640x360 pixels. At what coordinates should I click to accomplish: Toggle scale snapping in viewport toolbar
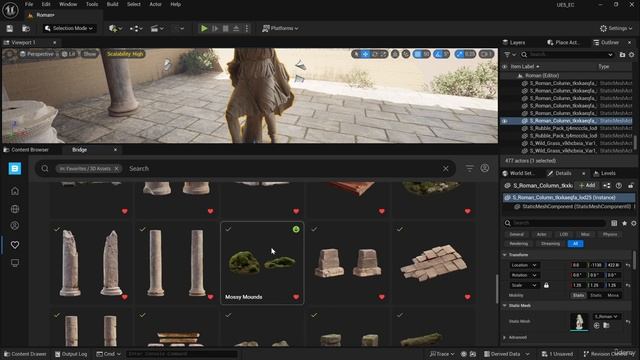point(460,54)
